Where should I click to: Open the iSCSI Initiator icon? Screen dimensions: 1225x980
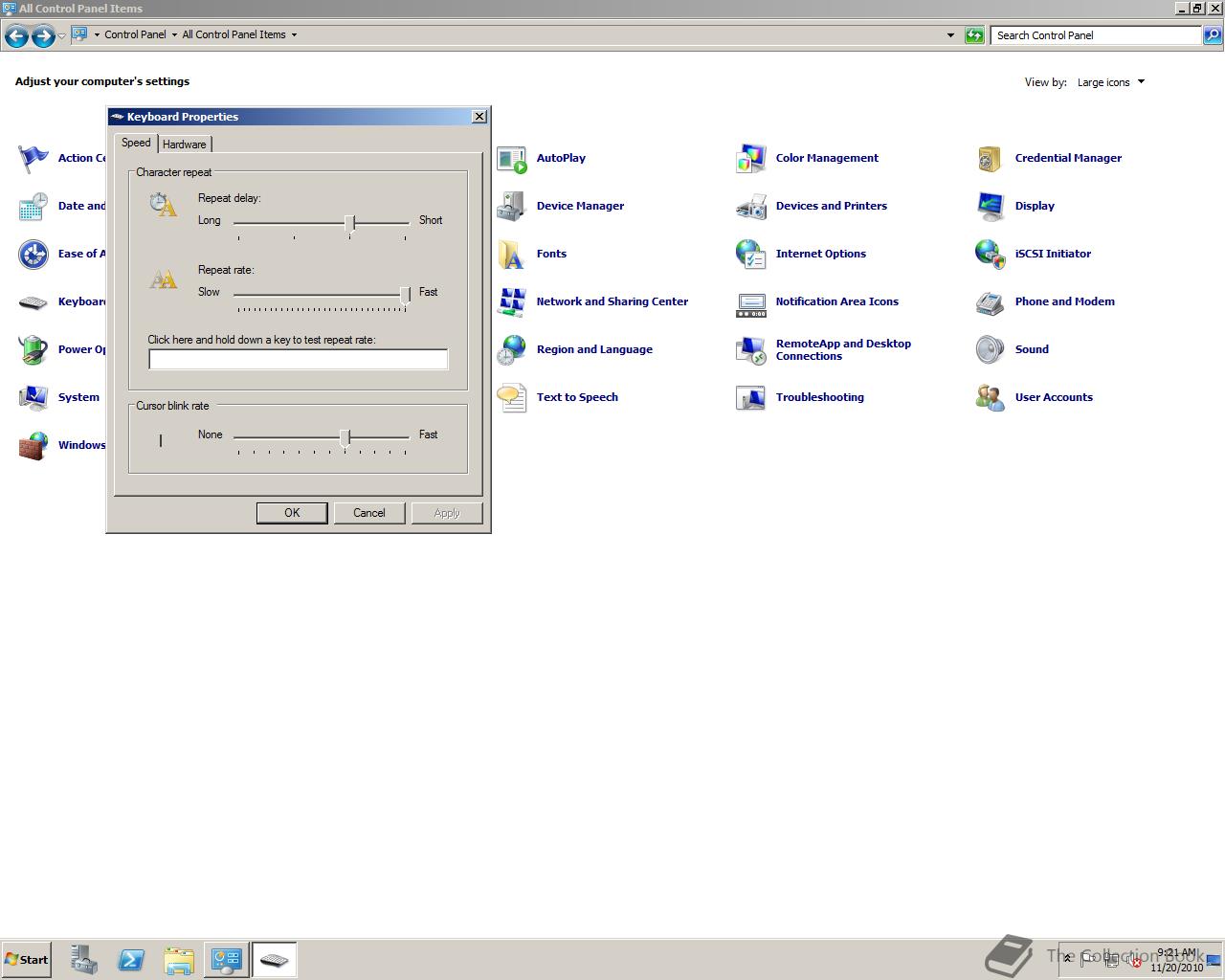991,255
